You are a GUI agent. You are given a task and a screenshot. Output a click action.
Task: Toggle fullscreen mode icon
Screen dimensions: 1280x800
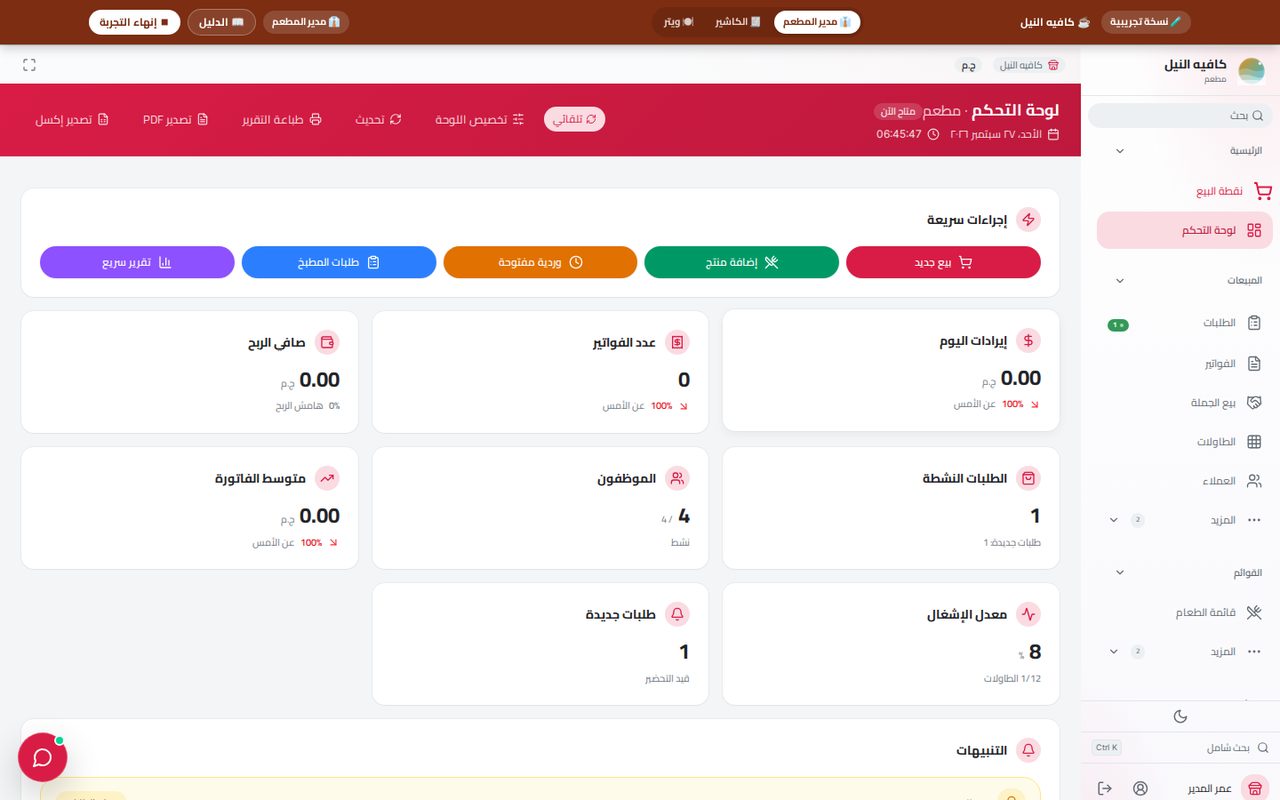click(29, 65)
